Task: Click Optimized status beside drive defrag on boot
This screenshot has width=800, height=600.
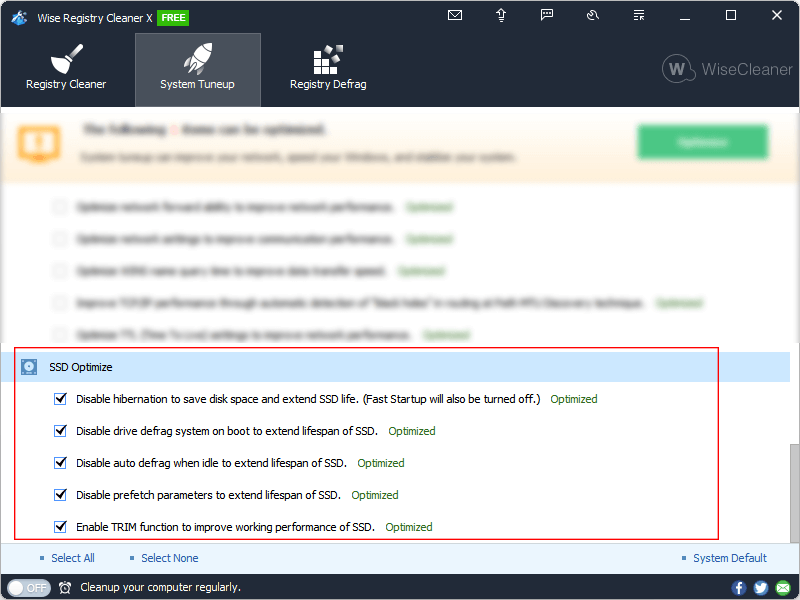Action: (412, 431)
